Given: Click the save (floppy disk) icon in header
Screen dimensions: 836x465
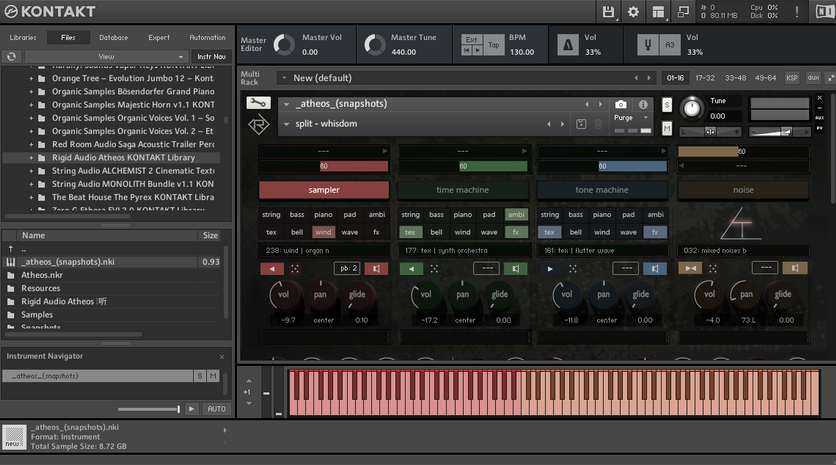Looking at the screenshot, I should pos(608,12).
